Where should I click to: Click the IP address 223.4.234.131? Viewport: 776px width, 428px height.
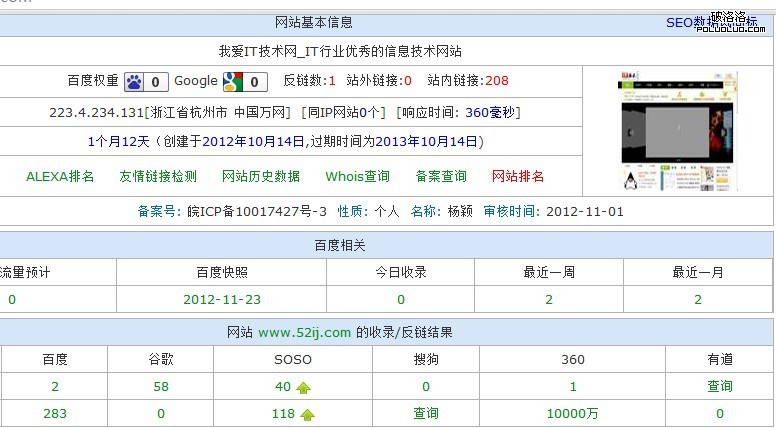coord(97,113)
